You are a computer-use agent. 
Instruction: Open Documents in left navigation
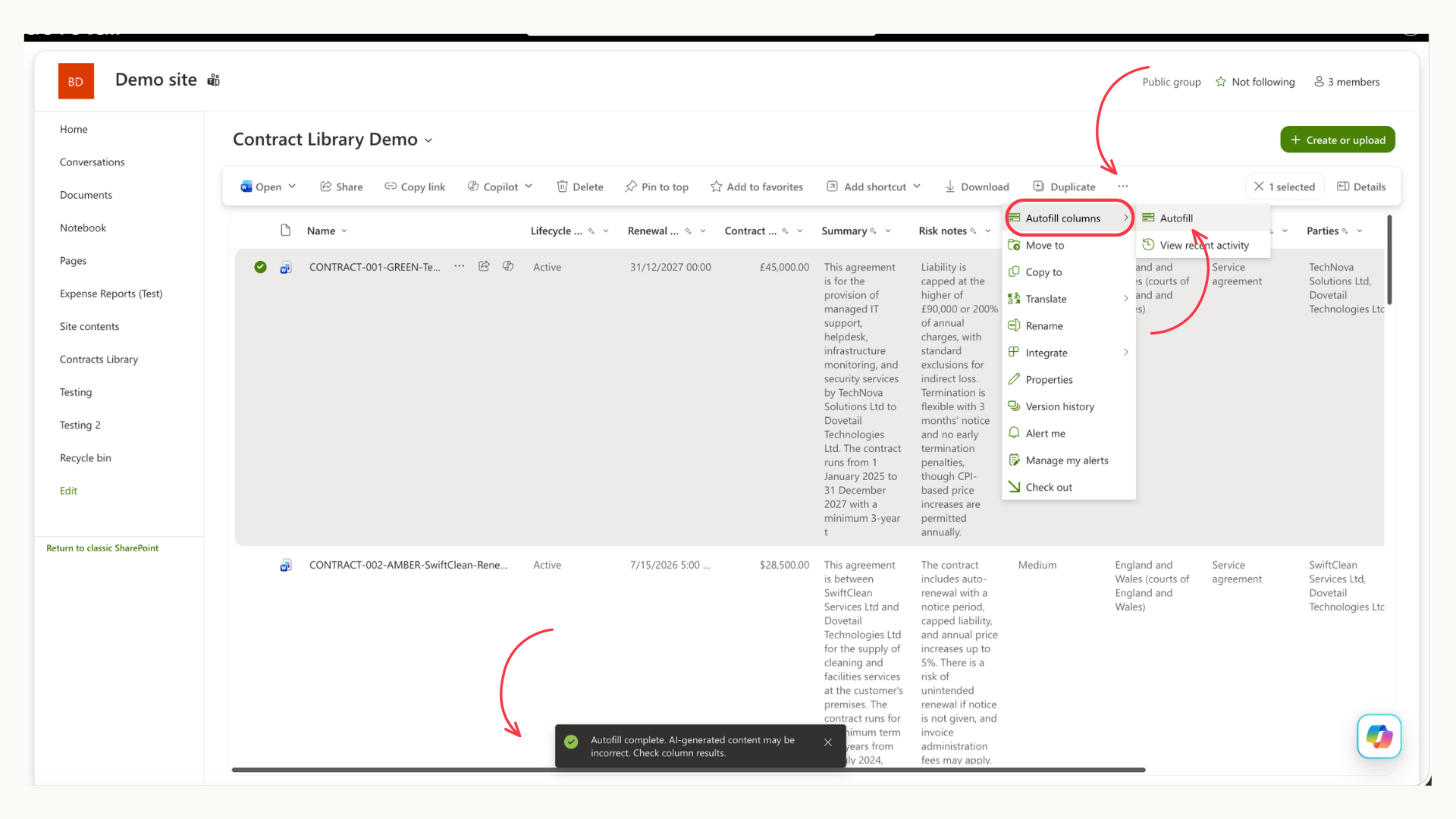(86, 195)
